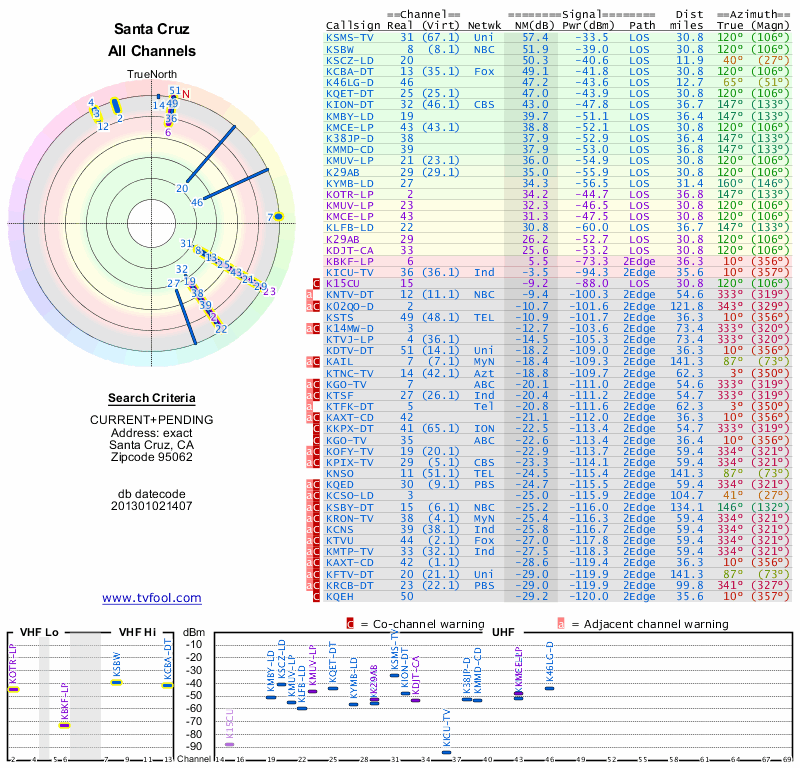Screen dimensions: 800x768
Task: Click the NM(dB) column header
Action: pyautogui.click(x=528, y=25)
